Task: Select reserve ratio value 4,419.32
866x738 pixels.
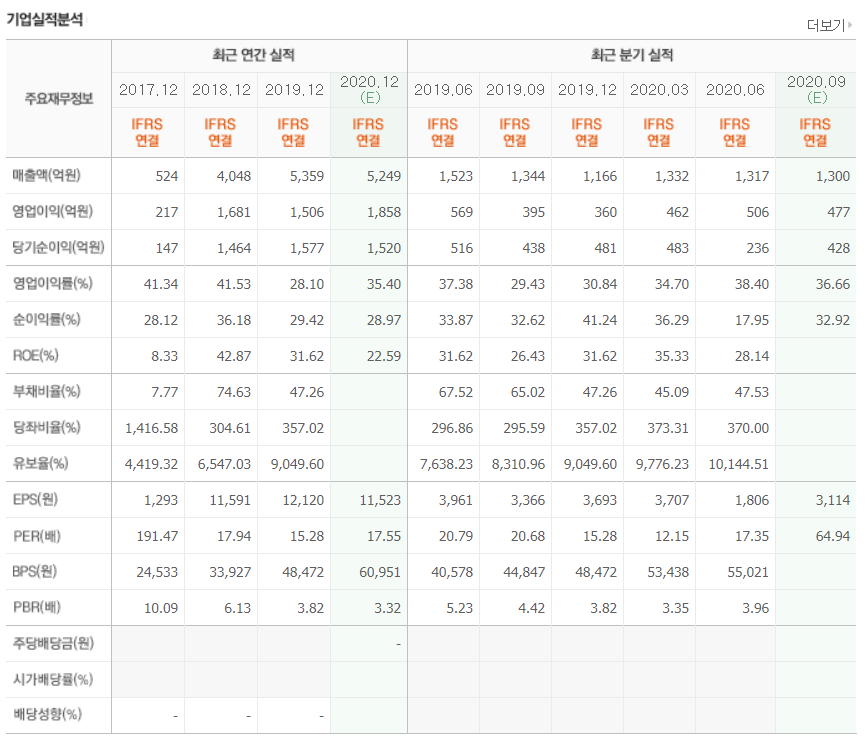Action: (151, 464)
